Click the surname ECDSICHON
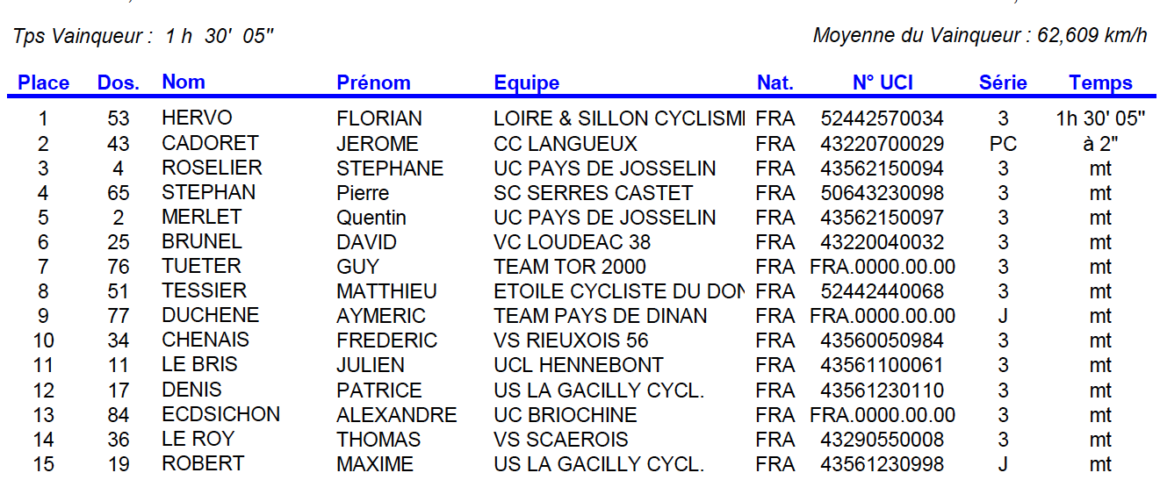The width and height of the screenshot is (1160, 480). (220, 414)
